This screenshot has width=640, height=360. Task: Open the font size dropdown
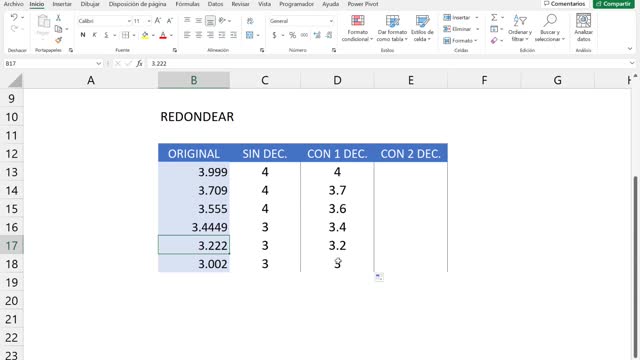pos(149,21)
